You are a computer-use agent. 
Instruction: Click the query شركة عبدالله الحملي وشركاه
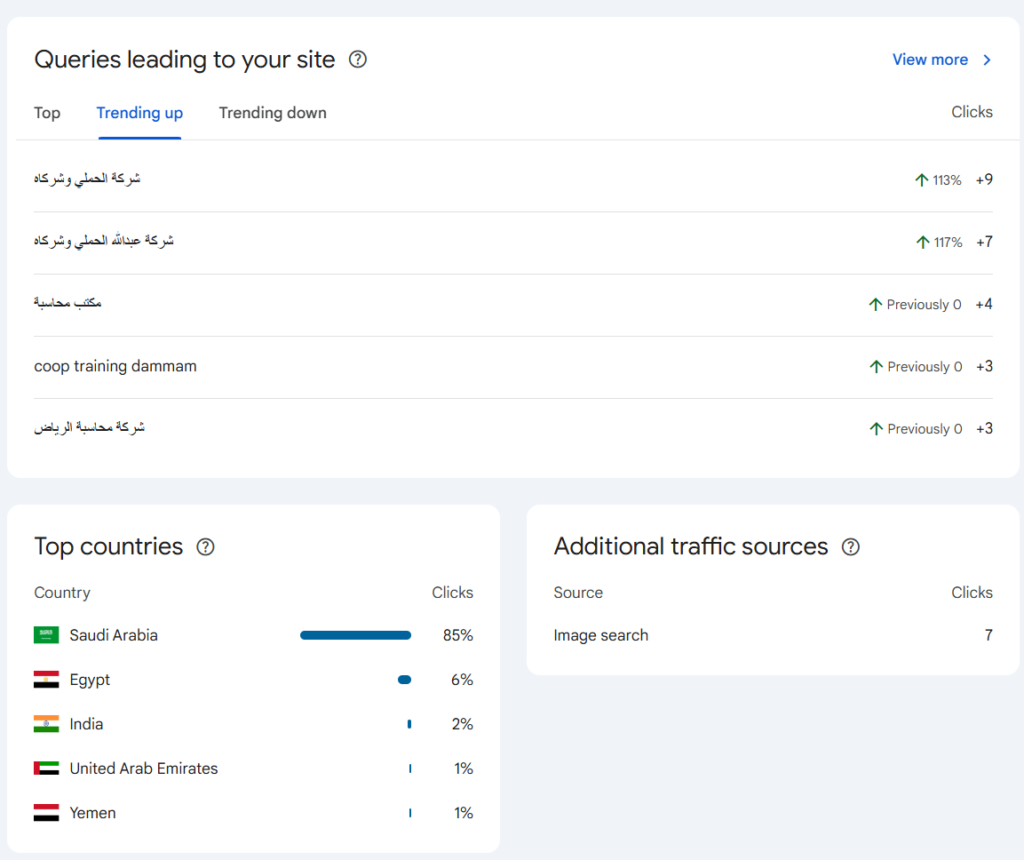(104, 241)
